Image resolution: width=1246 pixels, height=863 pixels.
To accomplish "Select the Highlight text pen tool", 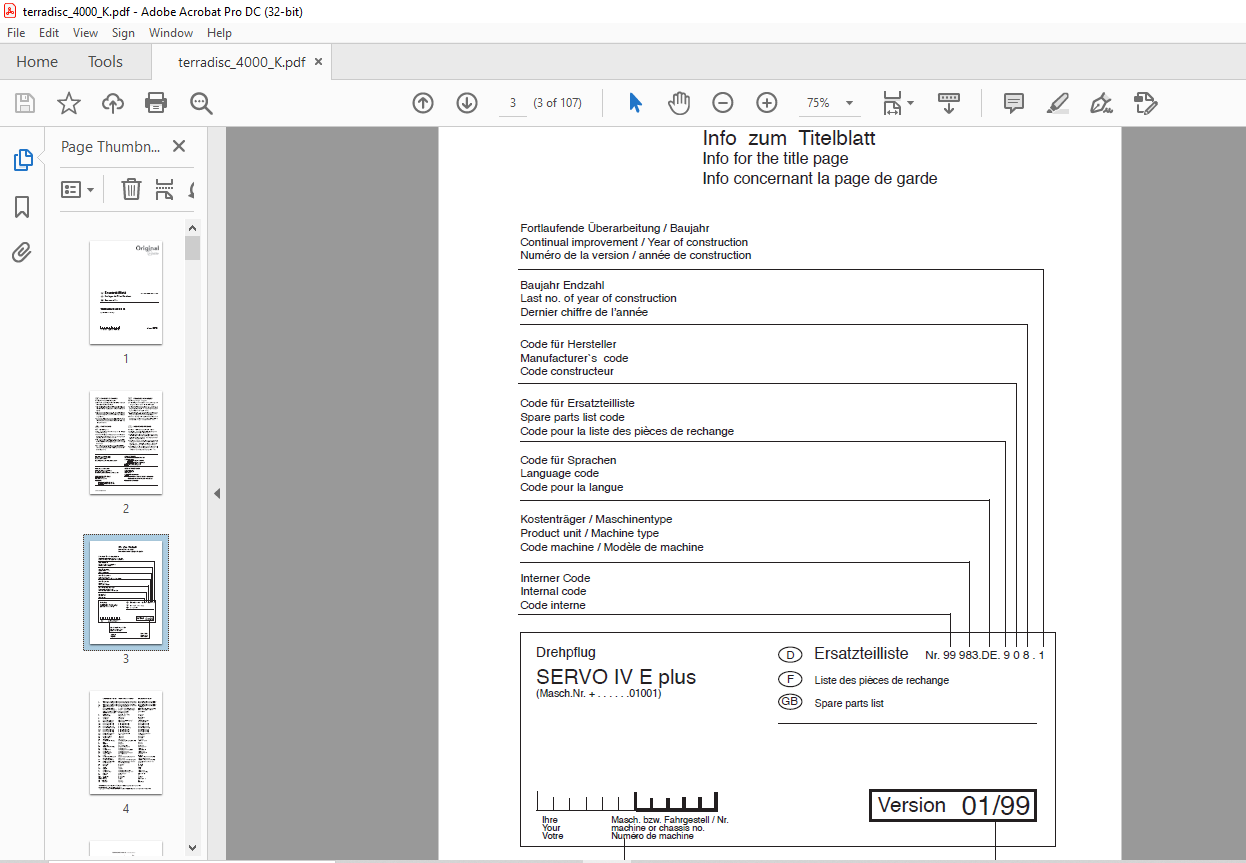I will tap(1058, 103).
